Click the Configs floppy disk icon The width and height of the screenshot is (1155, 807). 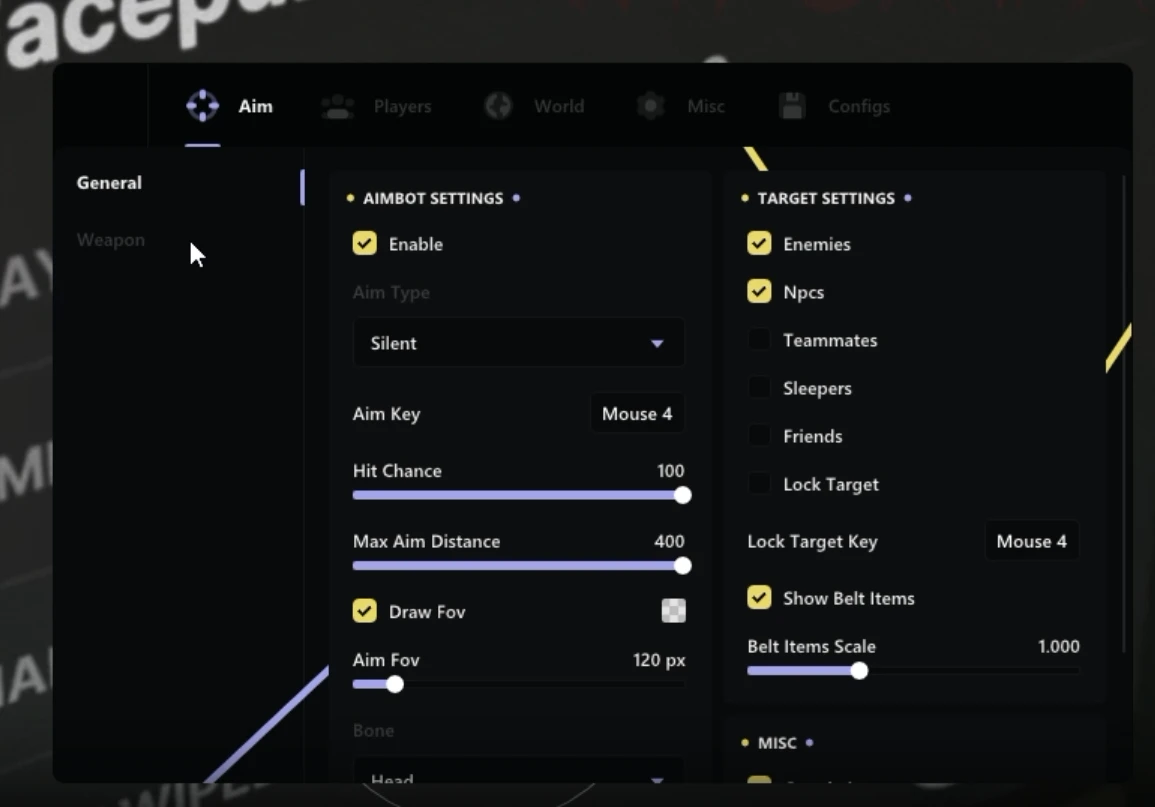tap(793, 106)
